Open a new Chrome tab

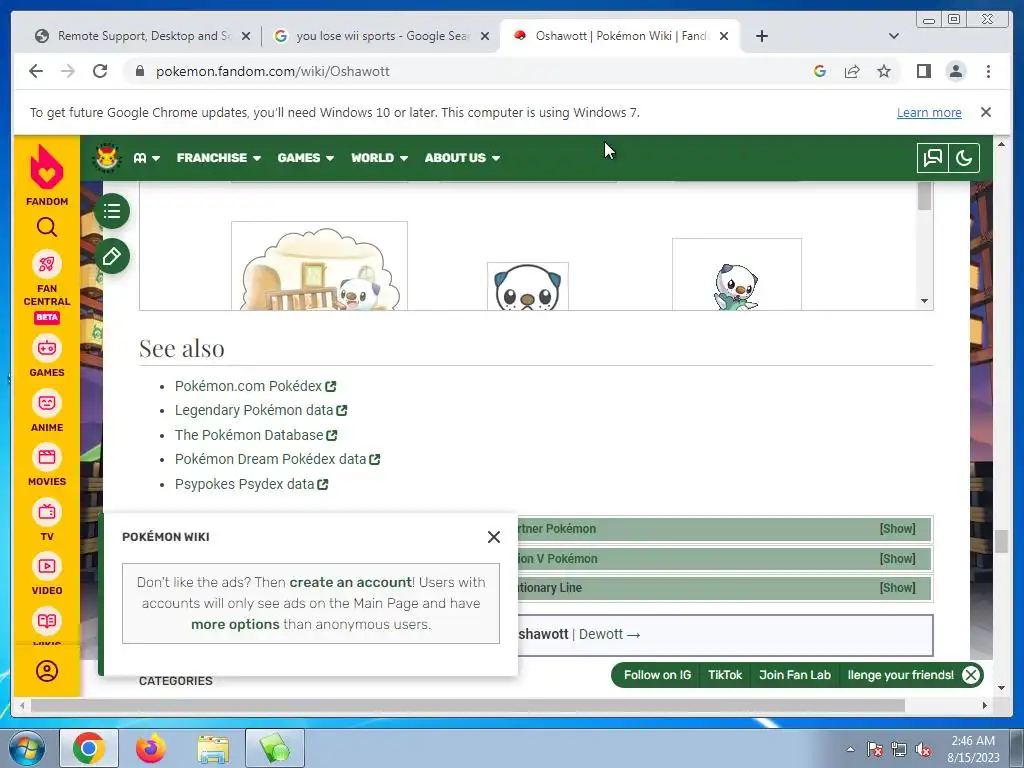click(x=761, y=36)
